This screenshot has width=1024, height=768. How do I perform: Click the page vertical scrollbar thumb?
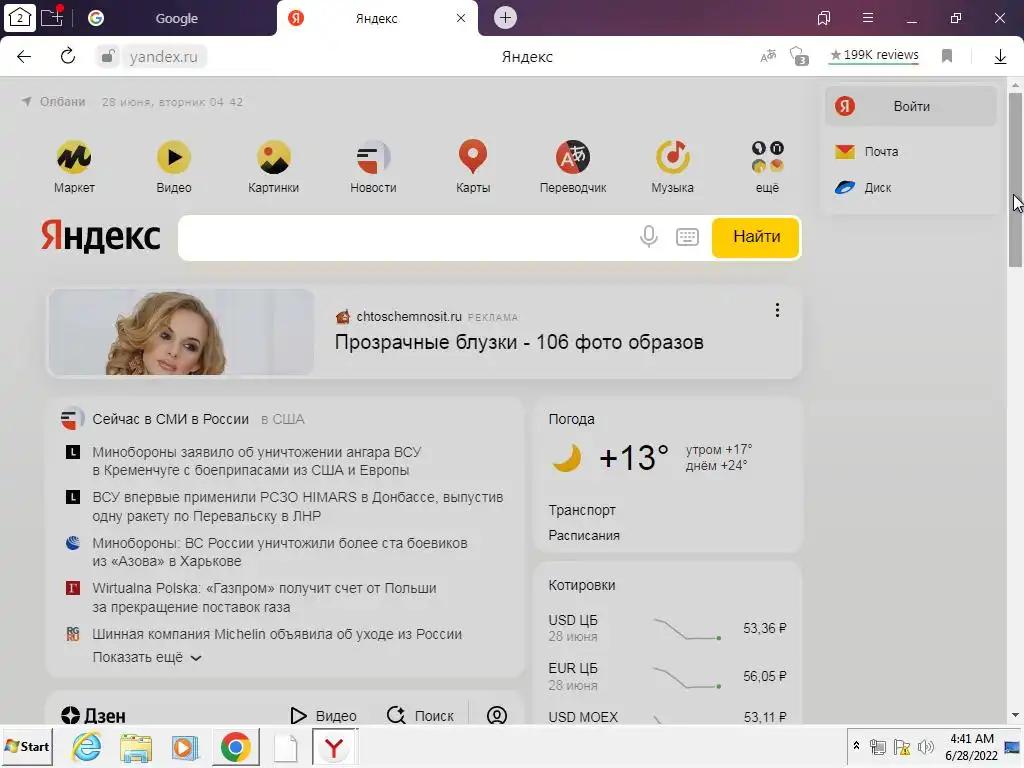click(1015, 180)
